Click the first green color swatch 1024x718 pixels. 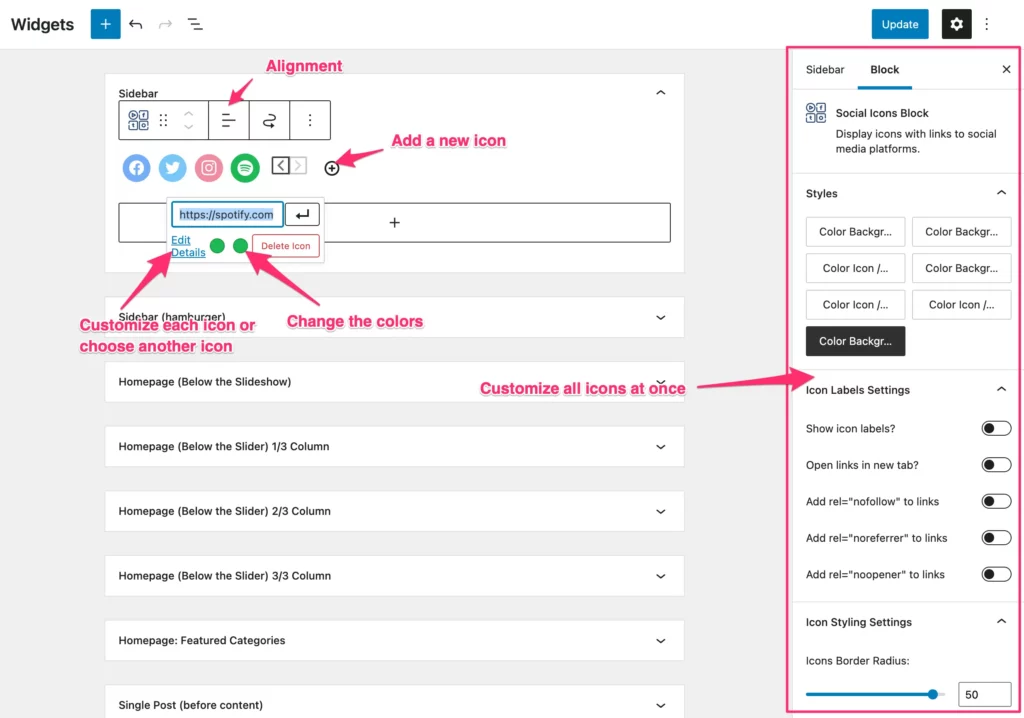[217, 246]
